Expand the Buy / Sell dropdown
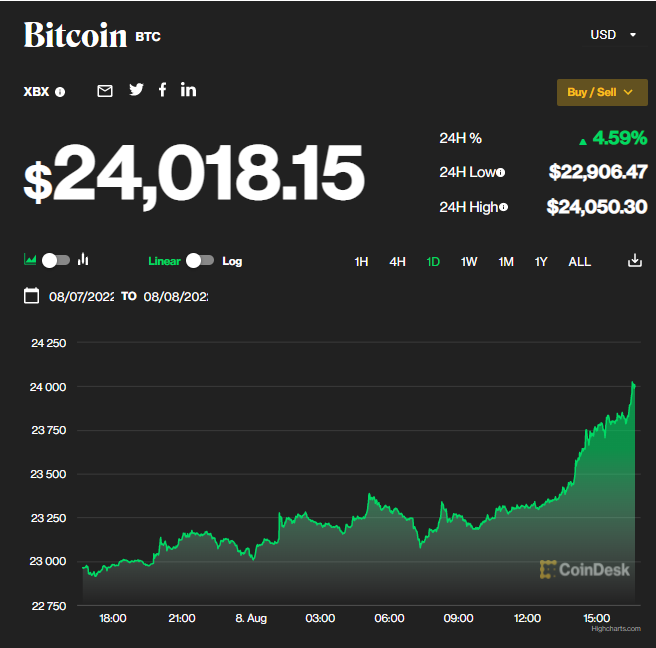656x648 pixels. (600, 92)
